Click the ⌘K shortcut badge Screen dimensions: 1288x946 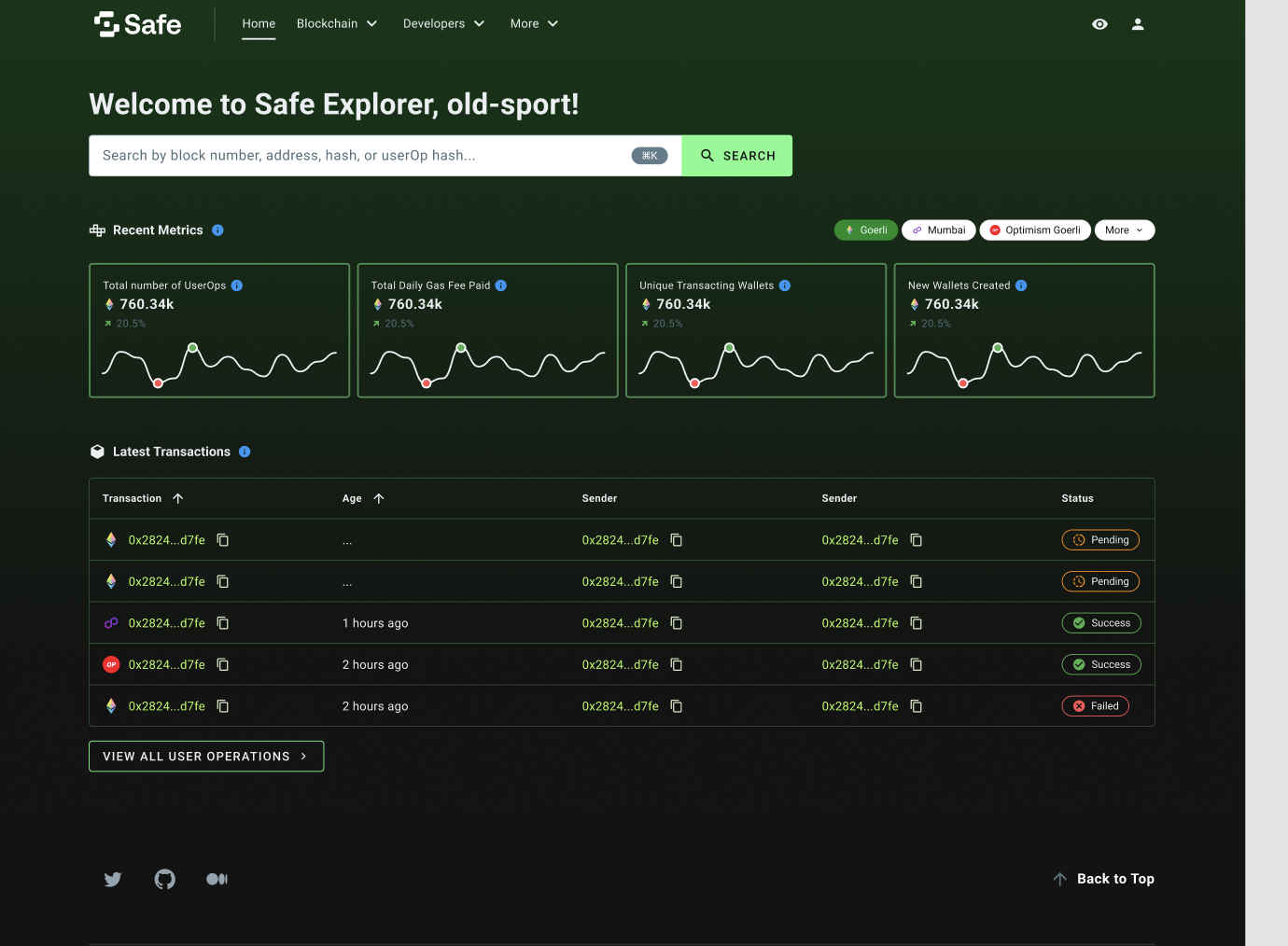[650, 156]
